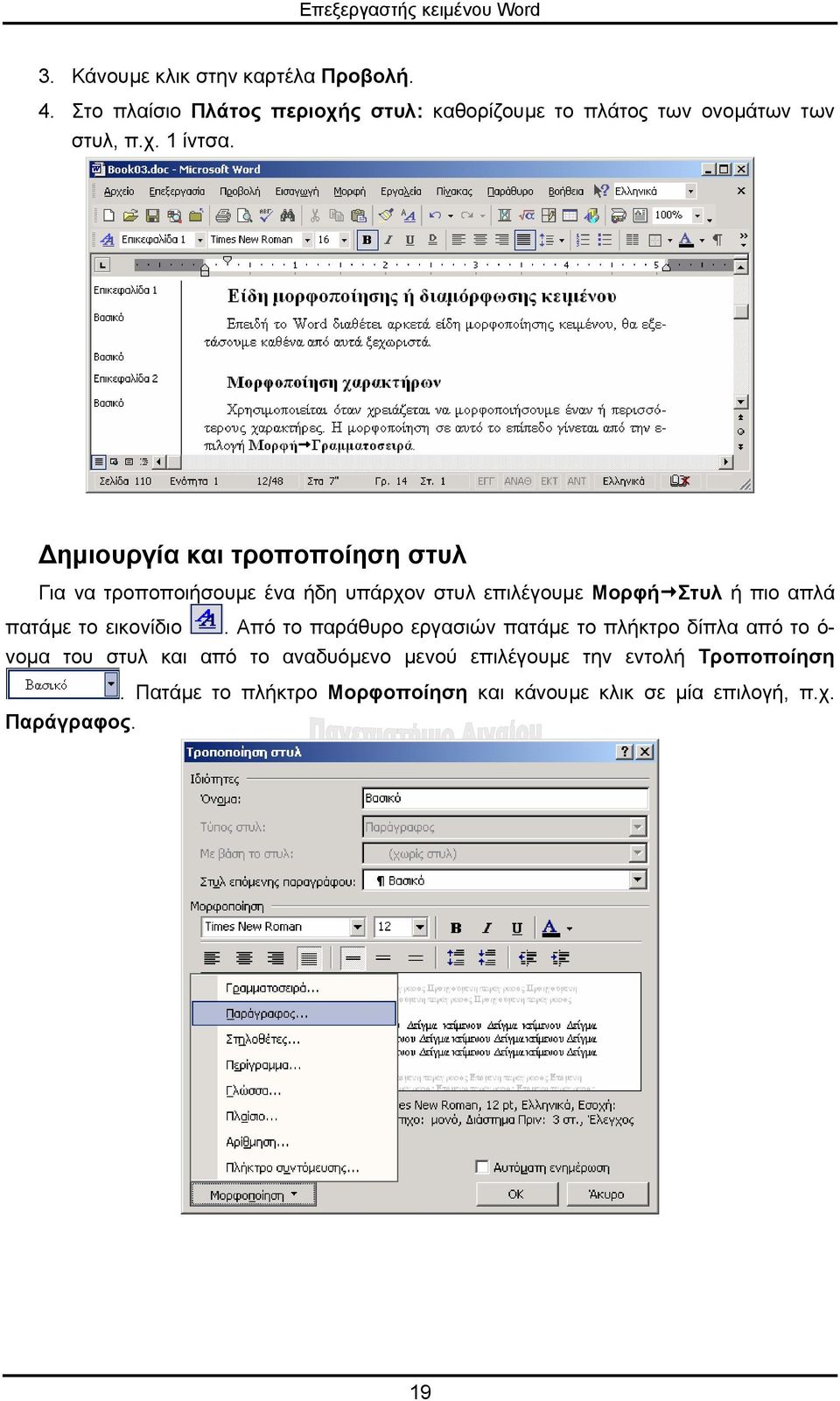Screen dimensions: 840x1401
Task: Click align left icon in style dialog
Action: tap(212, 958)
